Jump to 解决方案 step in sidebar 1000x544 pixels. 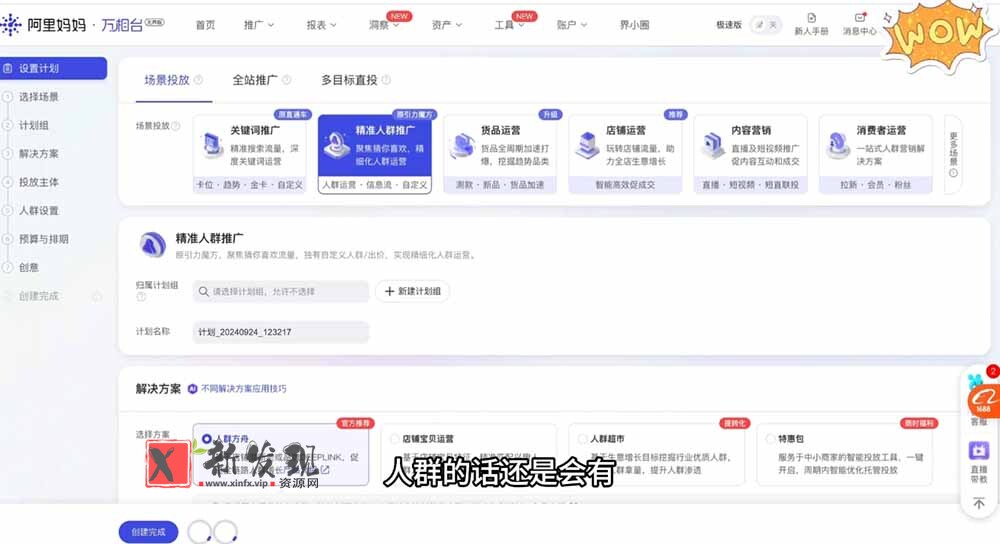(38, 154)
